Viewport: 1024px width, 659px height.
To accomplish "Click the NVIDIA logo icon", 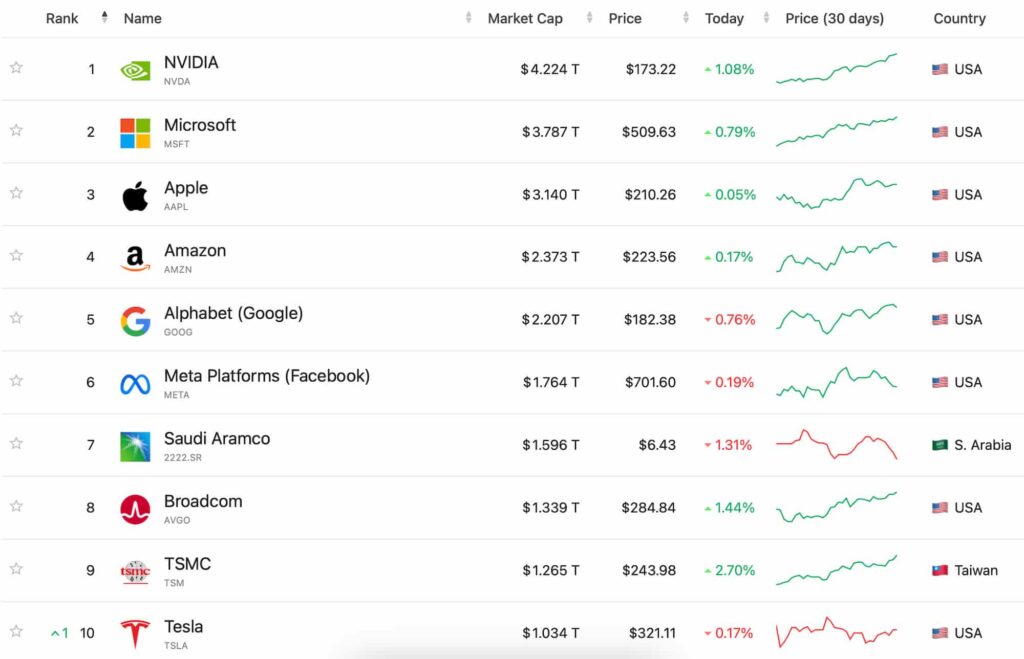I will click(135, 70).
